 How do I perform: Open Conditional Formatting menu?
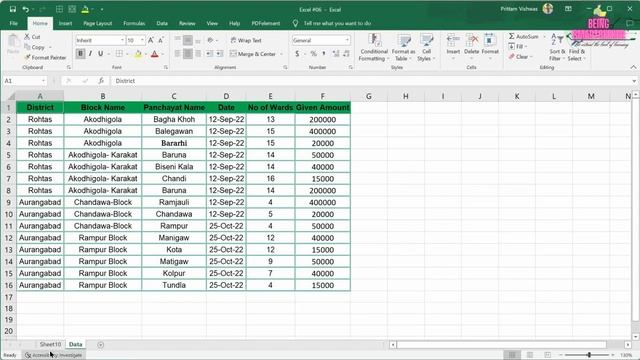(x=374, y=47)
